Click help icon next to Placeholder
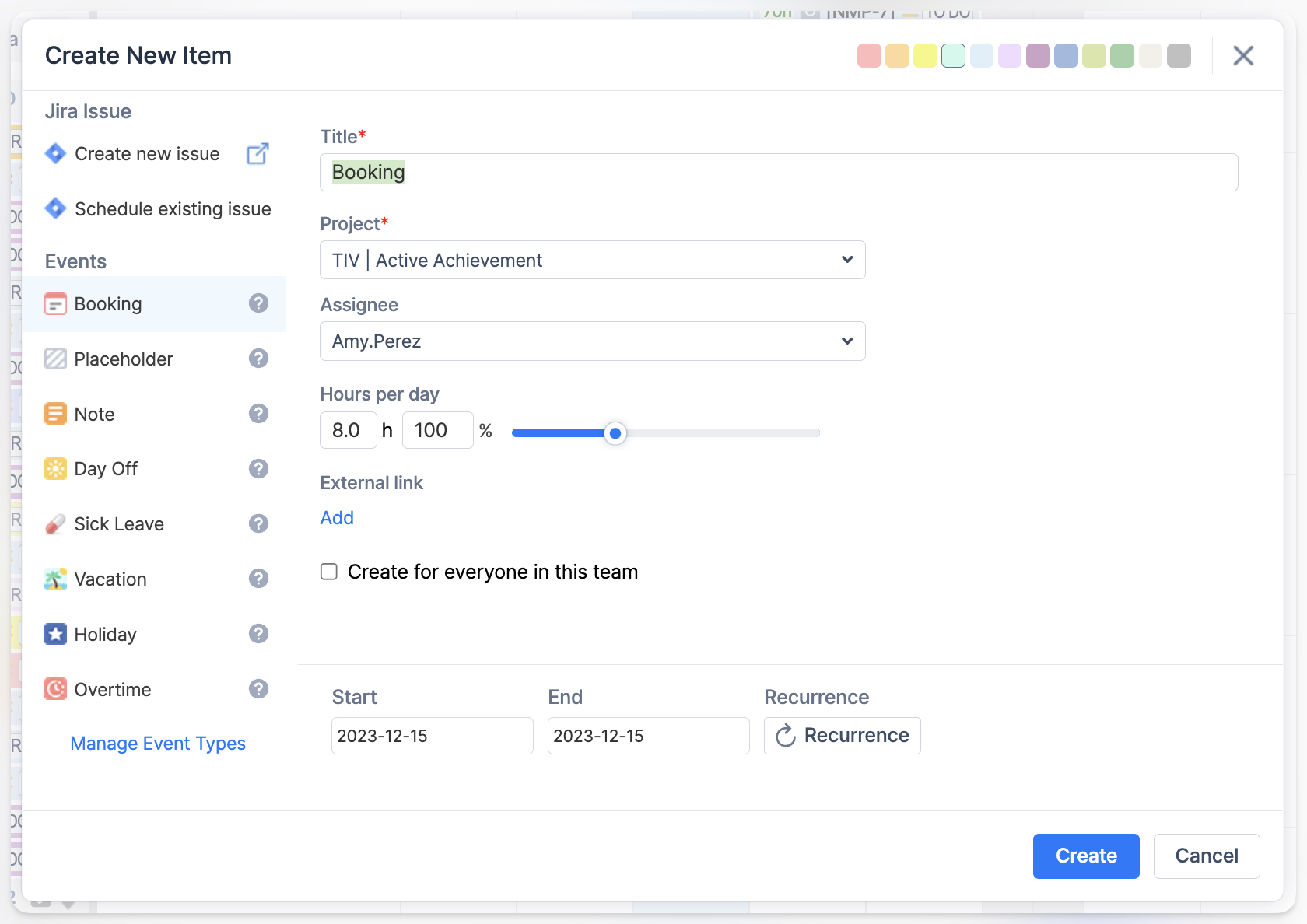 258,359
